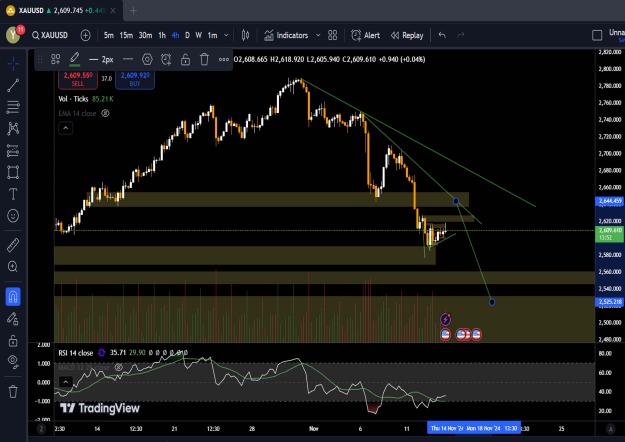Toggle Hide All Drawings eye icon
Image resolution: width=625 pixels, height=442 pixels.
coord(13,361)
